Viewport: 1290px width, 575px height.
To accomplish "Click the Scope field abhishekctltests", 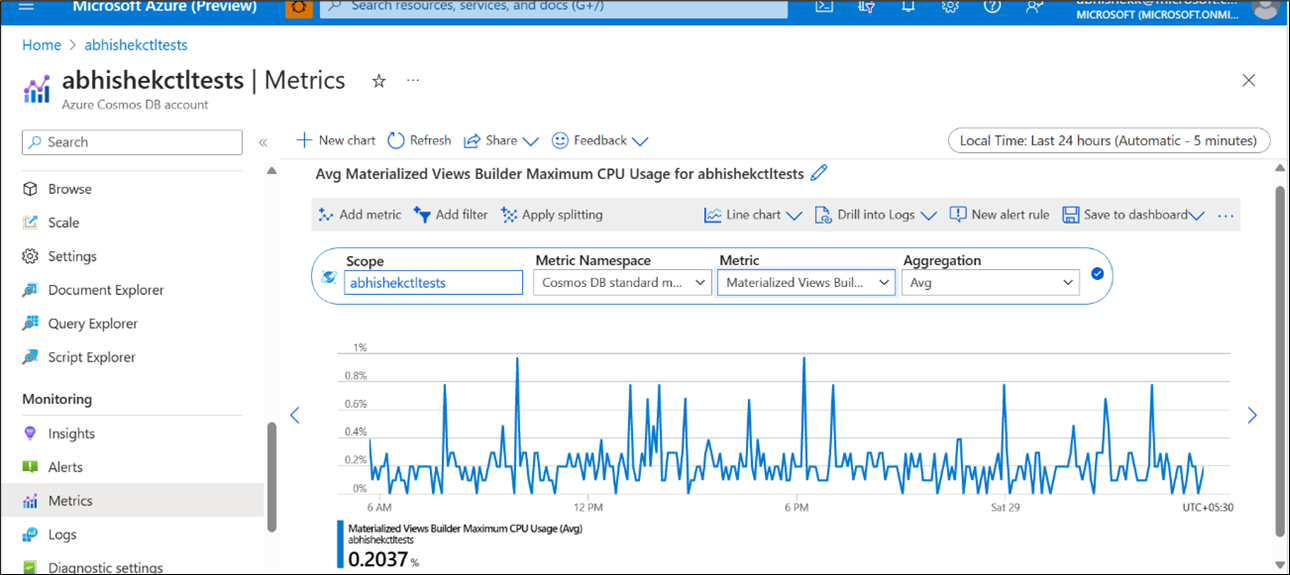I will pos(434,283).
